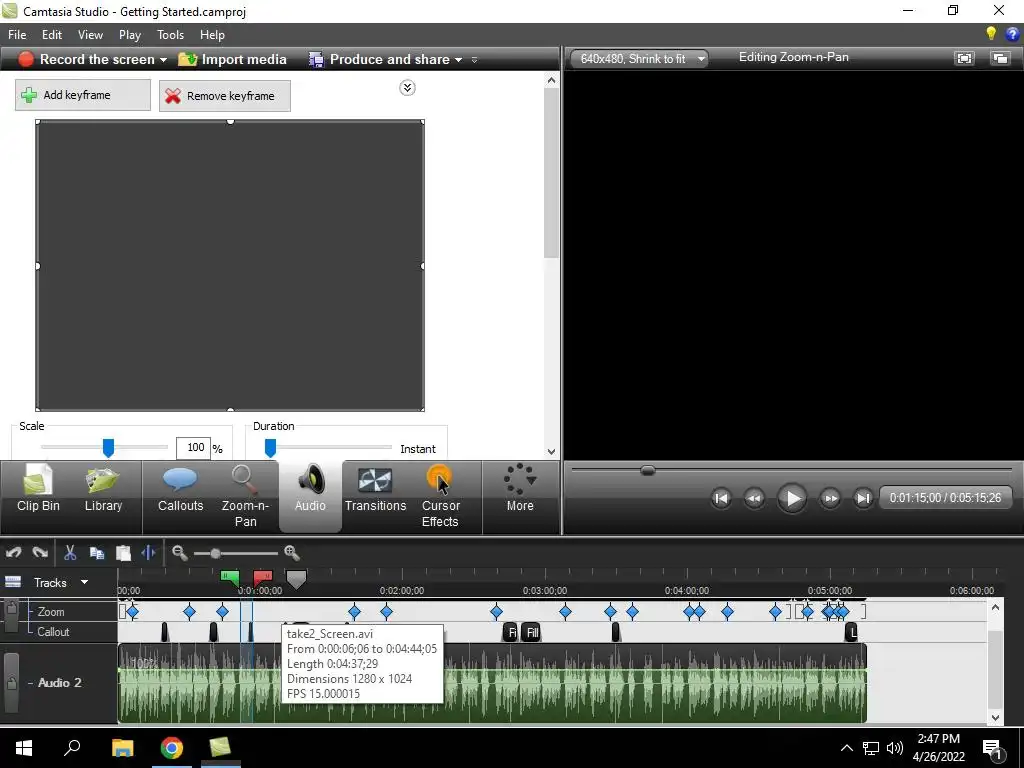
Task: Open the File menu
Action: pos(17,35)
